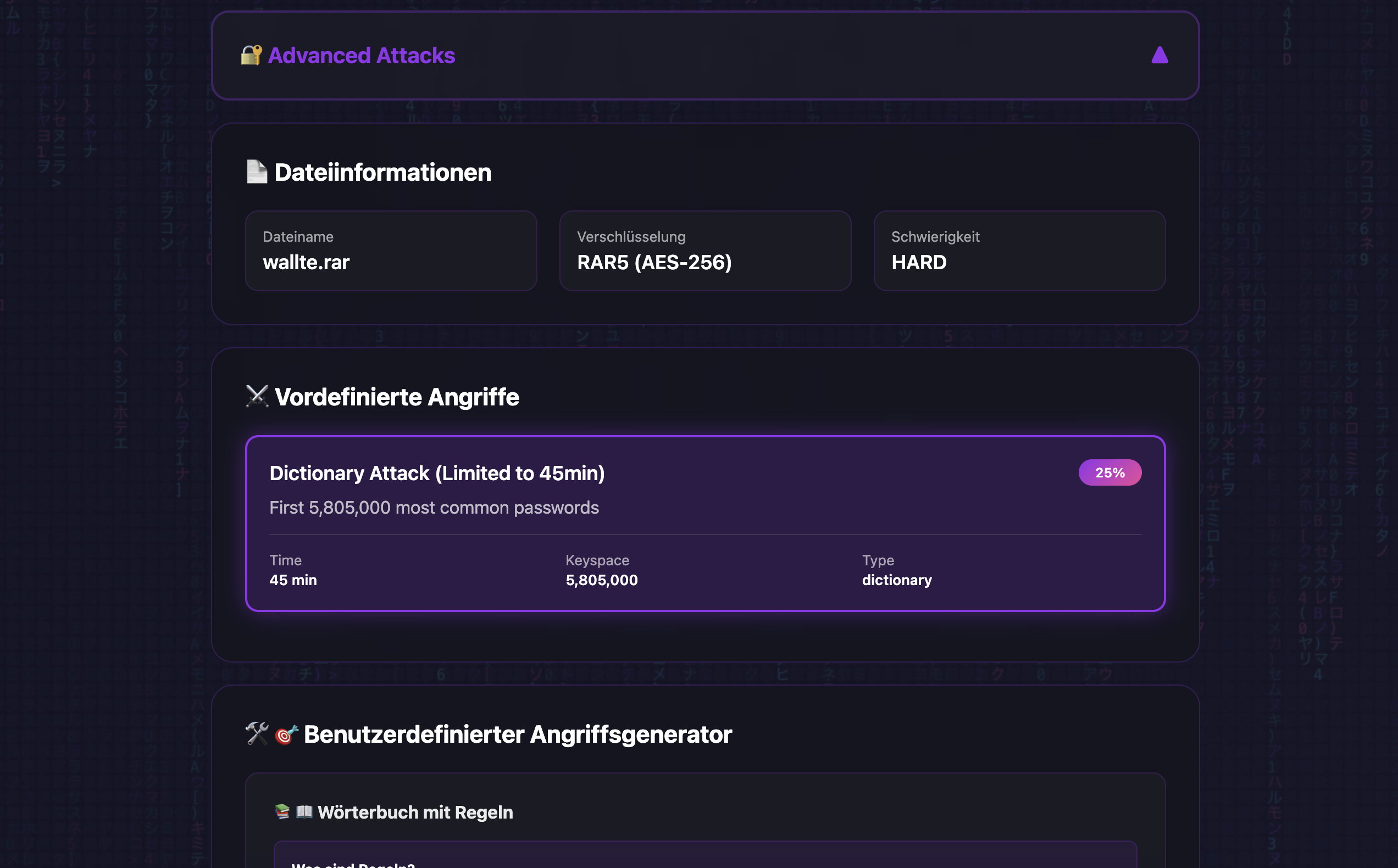This screenshot has width=1398, height=868.
Task: Click the stacked books icon
Action: point(282,811)
